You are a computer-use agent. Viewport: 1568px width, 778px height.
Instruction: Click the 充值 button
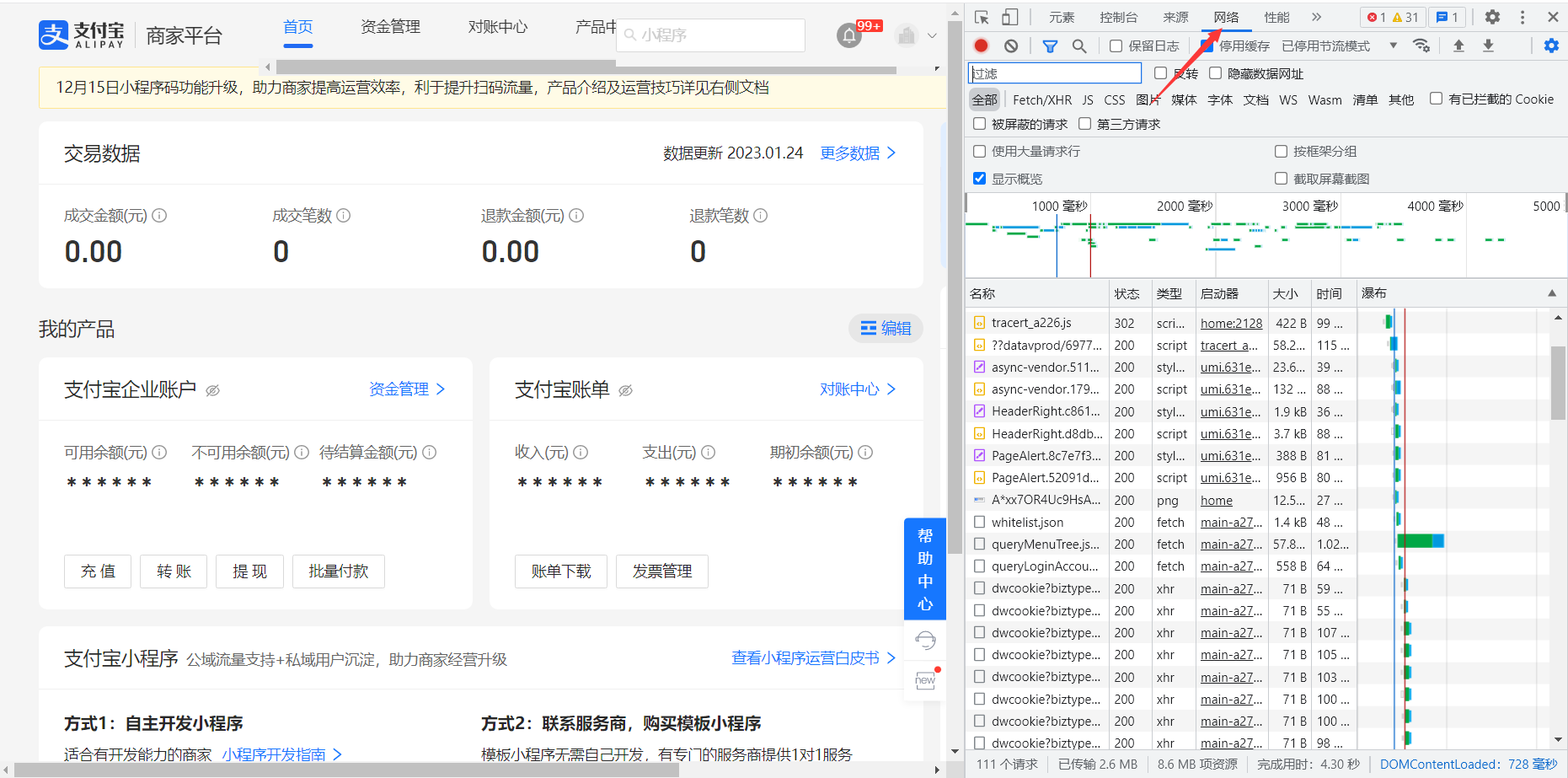[98, 571]
